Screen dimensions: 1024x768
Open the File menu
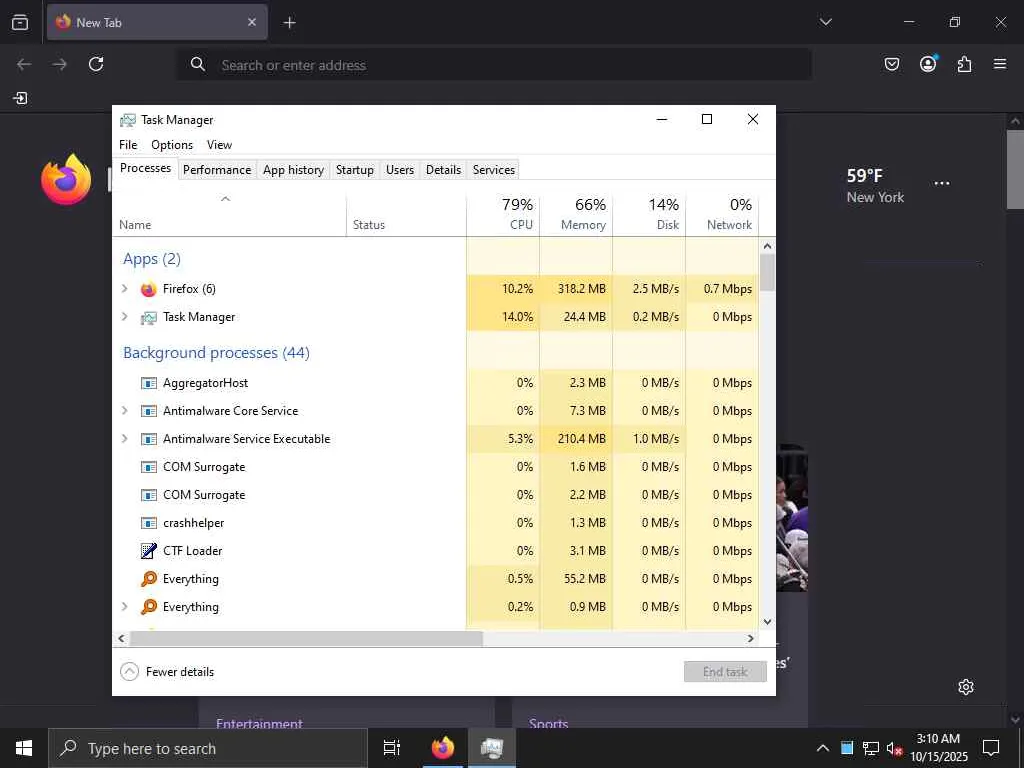128,145
